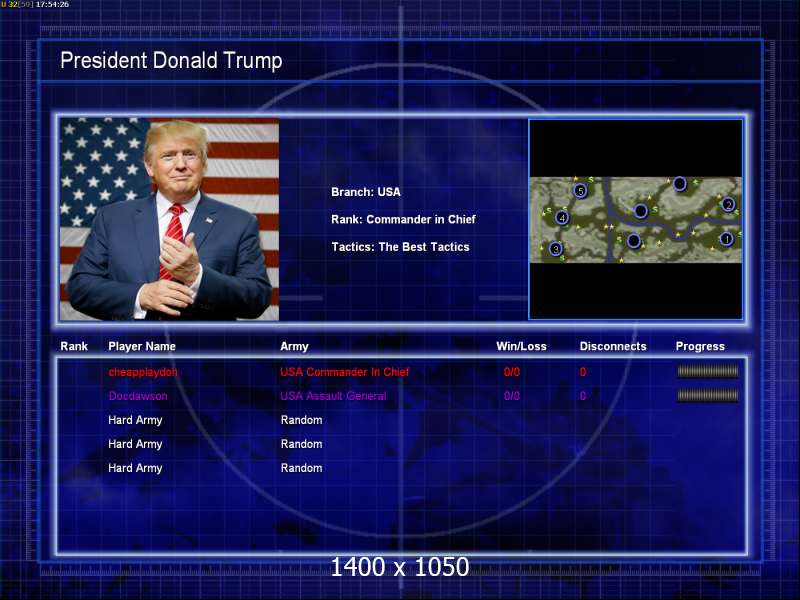Click the unnumbered start marker below the river bend
Viewport: 800px width, 600px height.
pos(634,240)
